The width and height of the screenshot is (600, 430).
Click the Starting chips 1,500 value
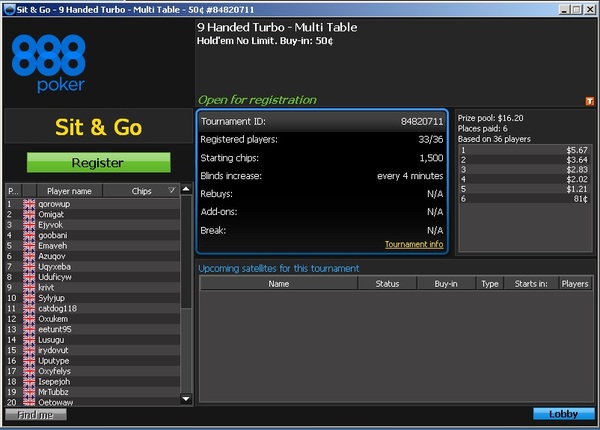click(431, 158)
